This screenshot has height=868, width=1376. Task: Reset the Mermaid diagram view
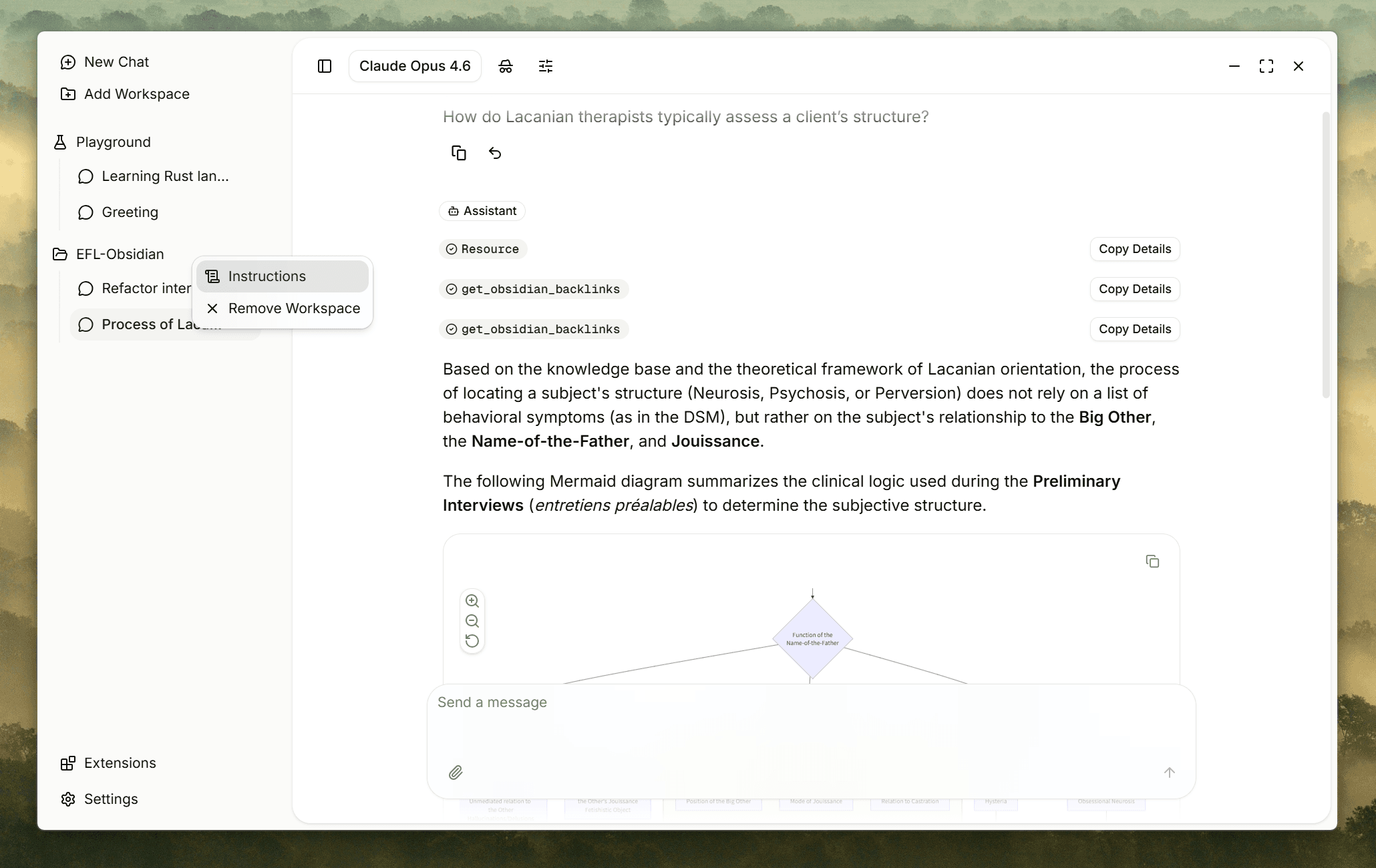point(472,641)
